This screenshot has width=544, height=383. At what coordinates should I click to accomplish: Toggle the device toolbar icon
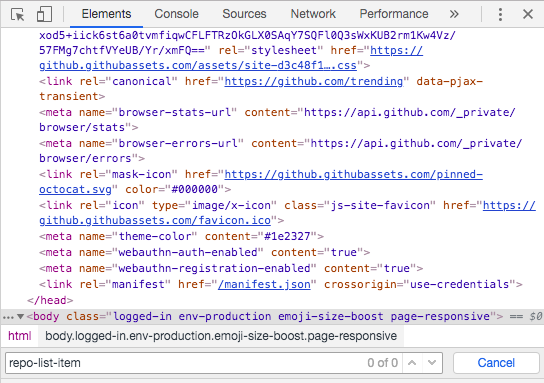click(x=44, y=14)
